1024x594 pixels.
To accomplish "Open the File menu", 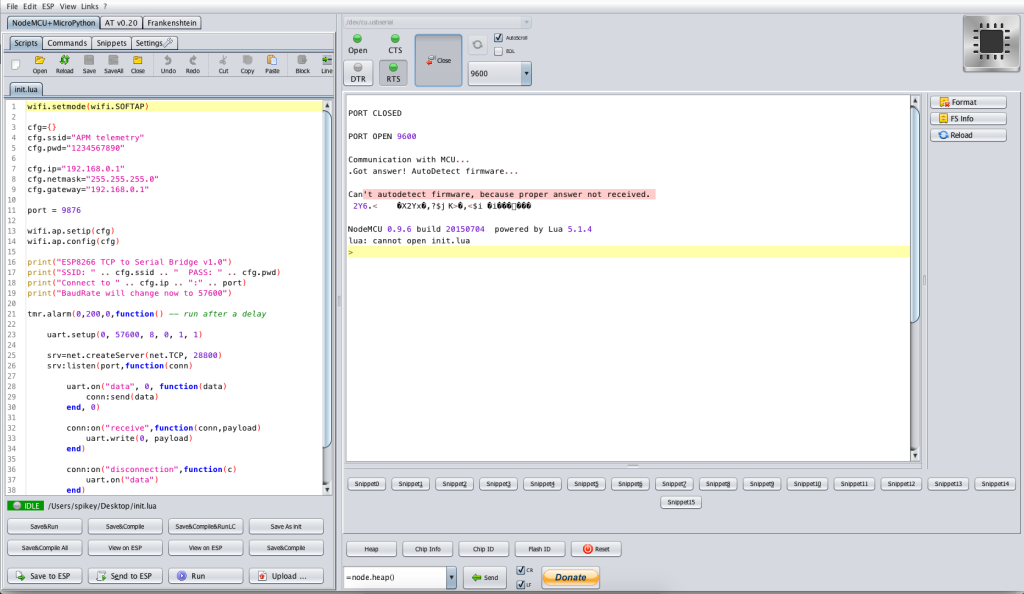I will pyautogui.click(x=12, y=7).
